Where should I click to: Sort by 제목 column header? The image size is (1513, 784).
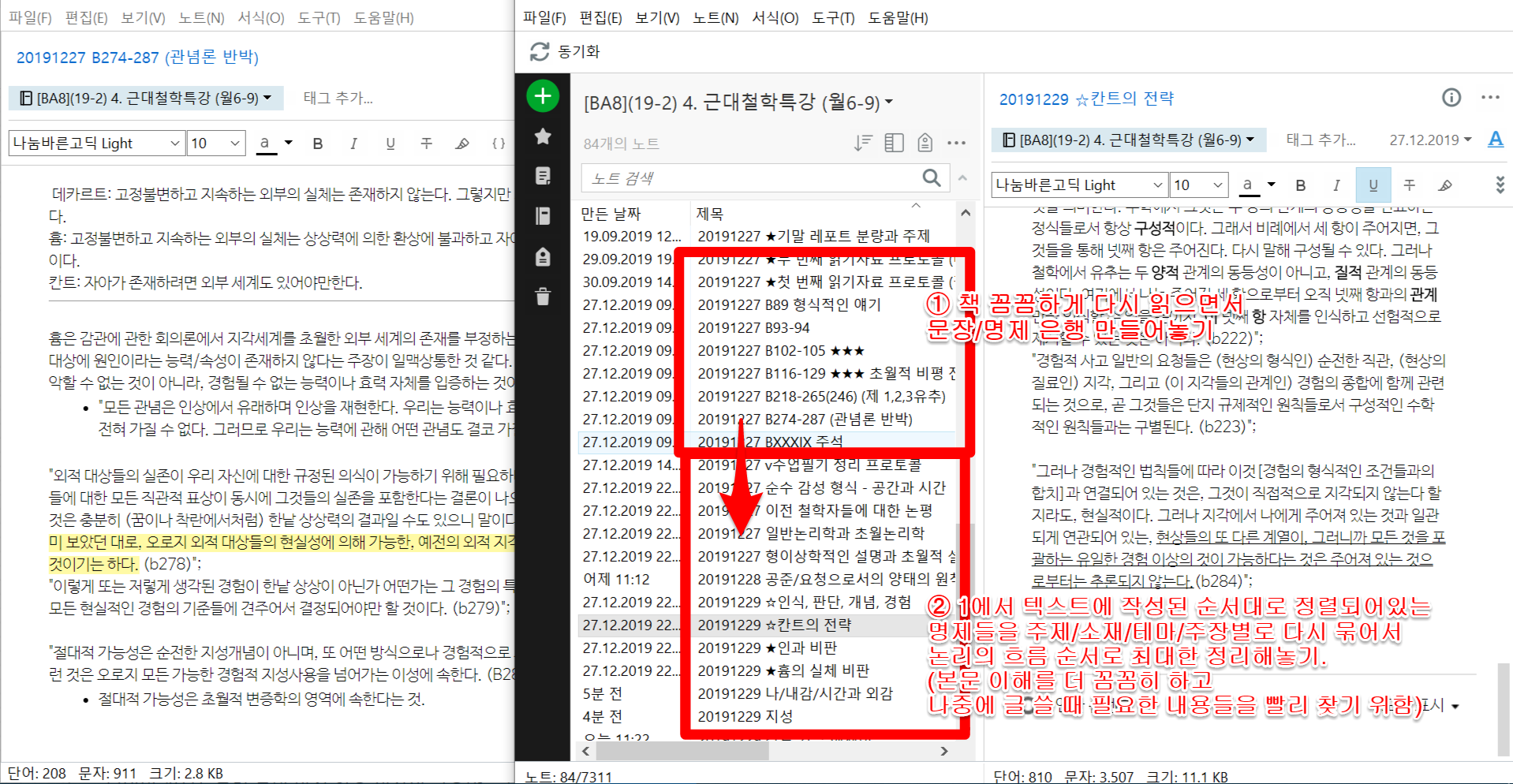710,214
